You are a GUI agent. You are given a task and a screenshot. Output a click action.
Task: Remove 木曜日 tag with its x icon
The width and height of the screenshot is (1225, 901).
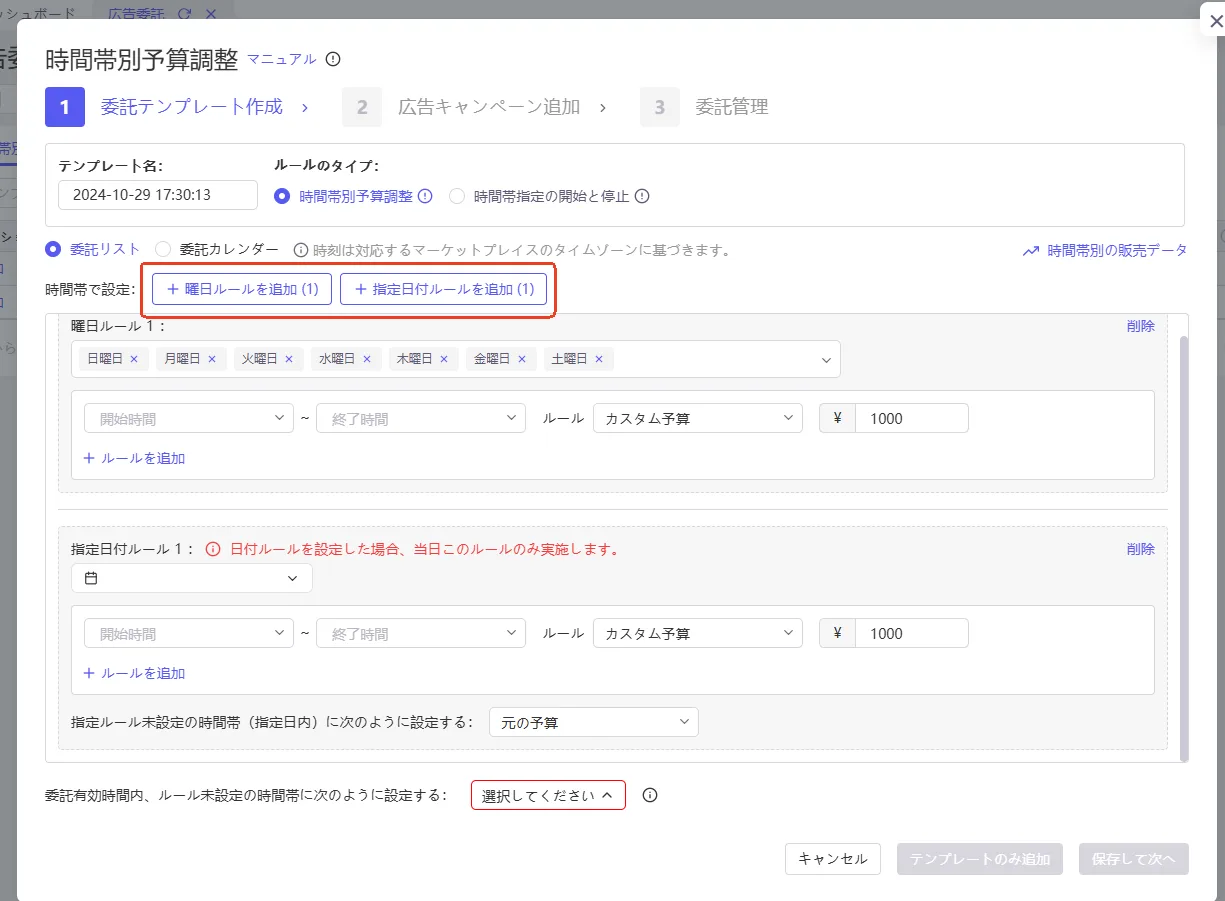click(x=444, y=359)
